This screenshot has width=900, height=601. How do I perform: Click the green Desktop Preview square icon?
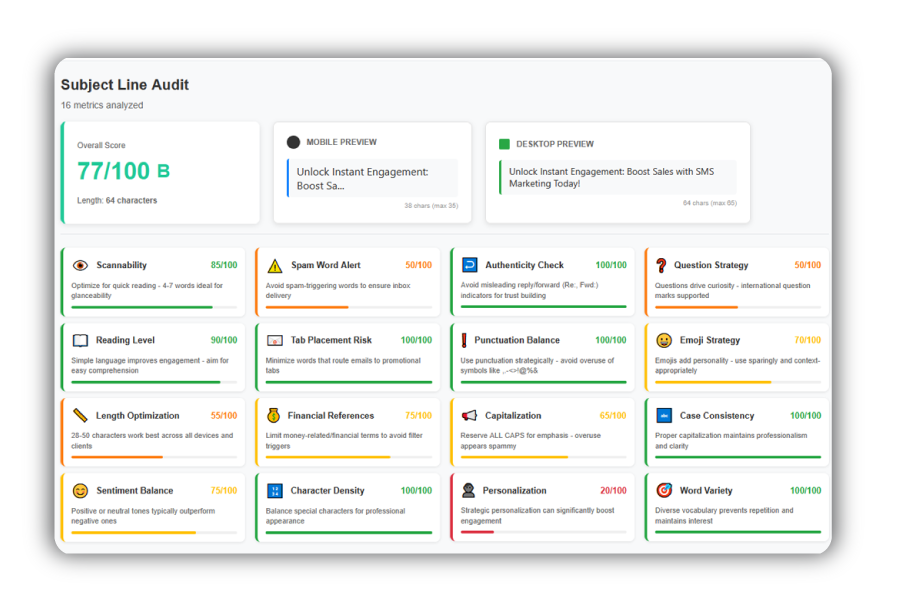tap(504, 144)
